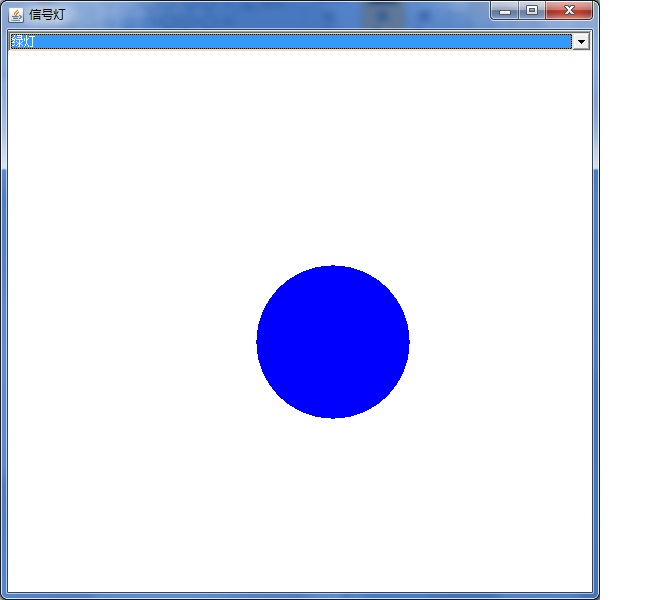Click the blue signal light circle
This screenshot has height=600, width=653.
pyautogui.click(x=333, y=342)
